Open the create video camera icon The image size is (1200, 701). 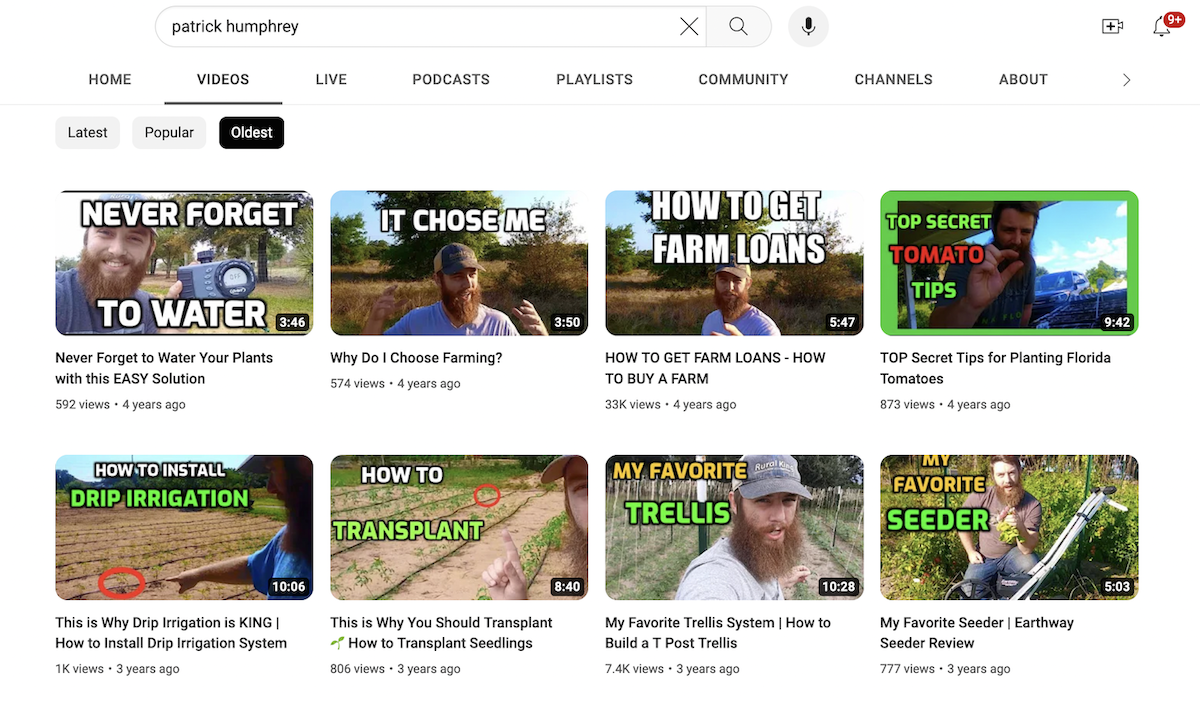[1112, 27]
